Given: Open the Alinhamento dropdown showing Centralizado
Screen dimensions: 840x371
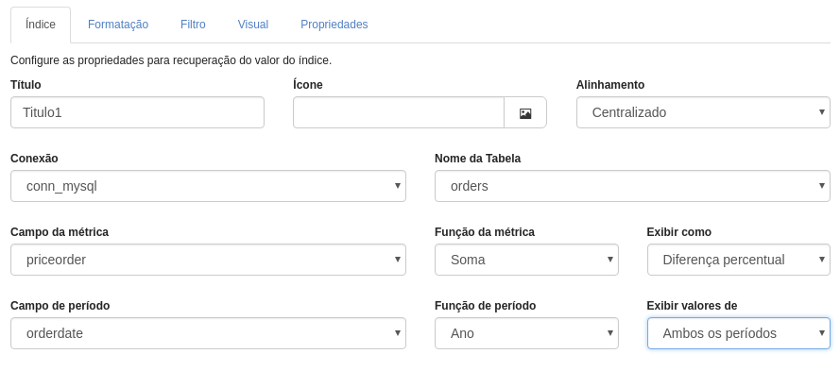Looking at the screenshot, I should 703,112.
